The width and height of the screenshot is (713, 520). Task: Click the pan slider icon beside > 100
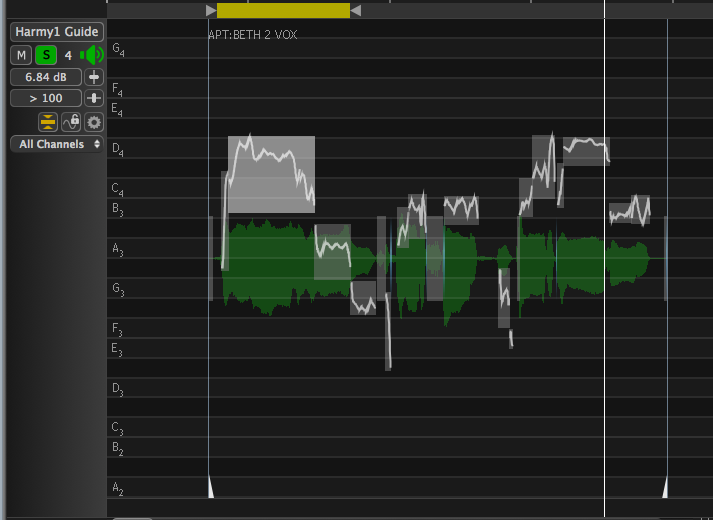[x=94, y=98]
